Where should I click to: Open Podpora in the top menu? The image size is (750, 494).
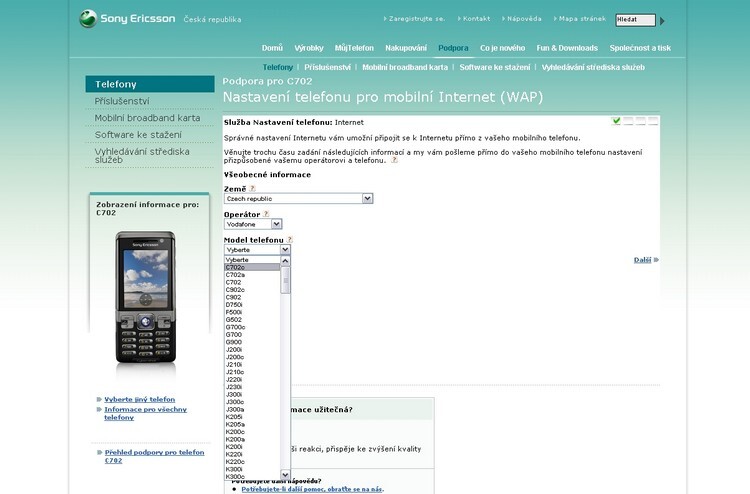pyautogui.click(x=453, y=48)
